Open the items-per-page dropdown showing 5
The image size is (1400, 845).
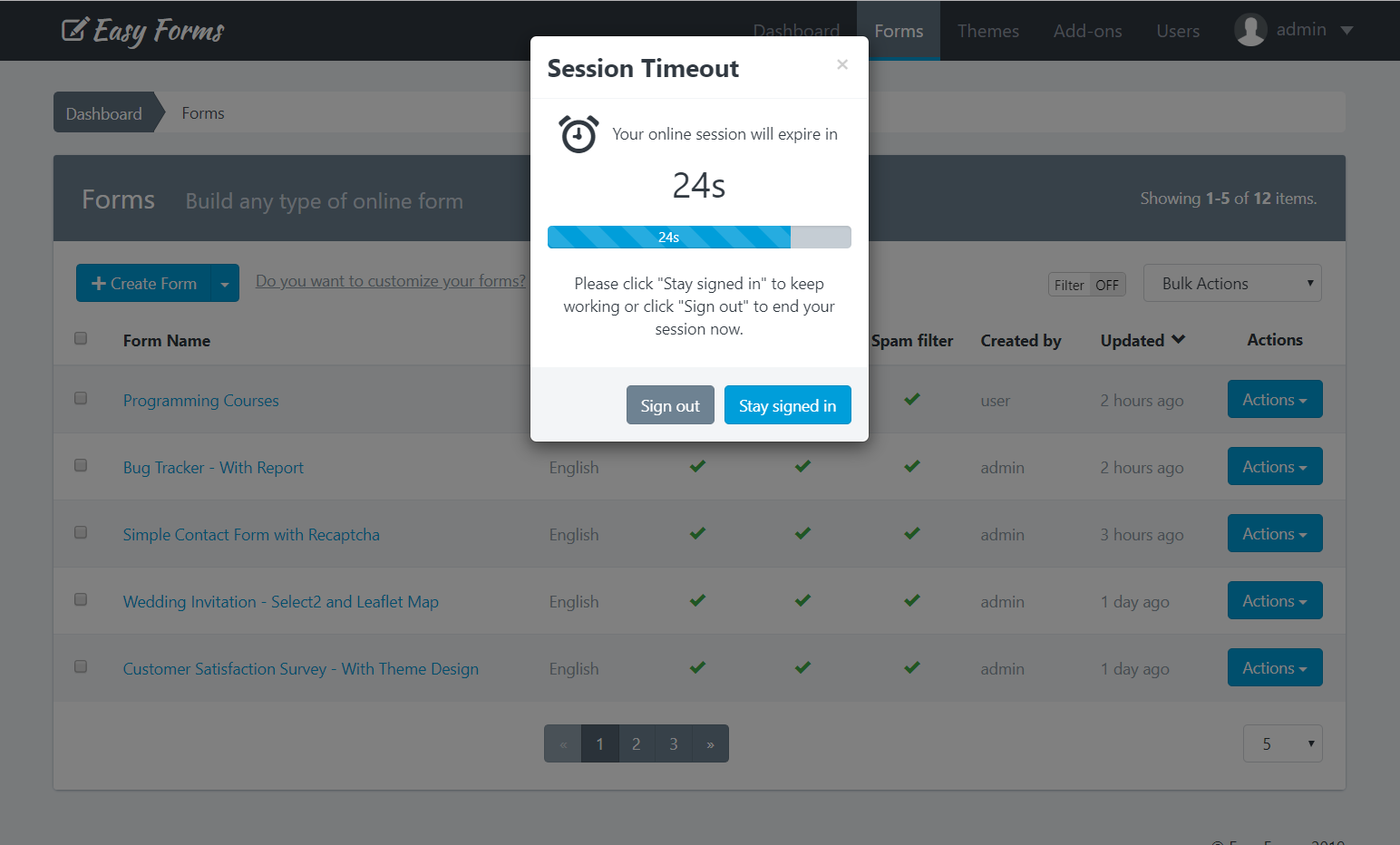coord(1282,743)
